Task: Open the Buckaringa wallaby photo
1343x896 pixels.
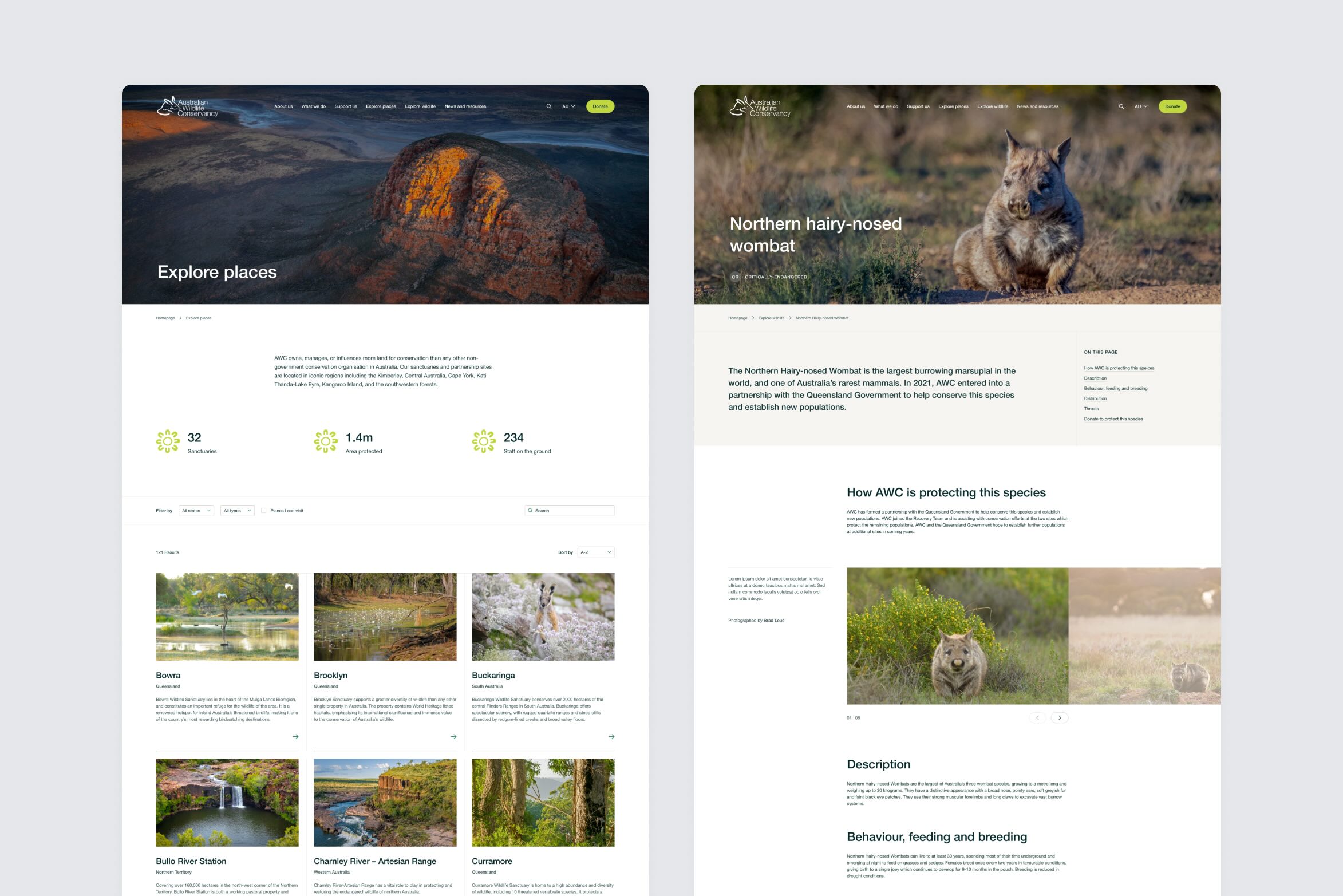Action: tap(543, 617)
